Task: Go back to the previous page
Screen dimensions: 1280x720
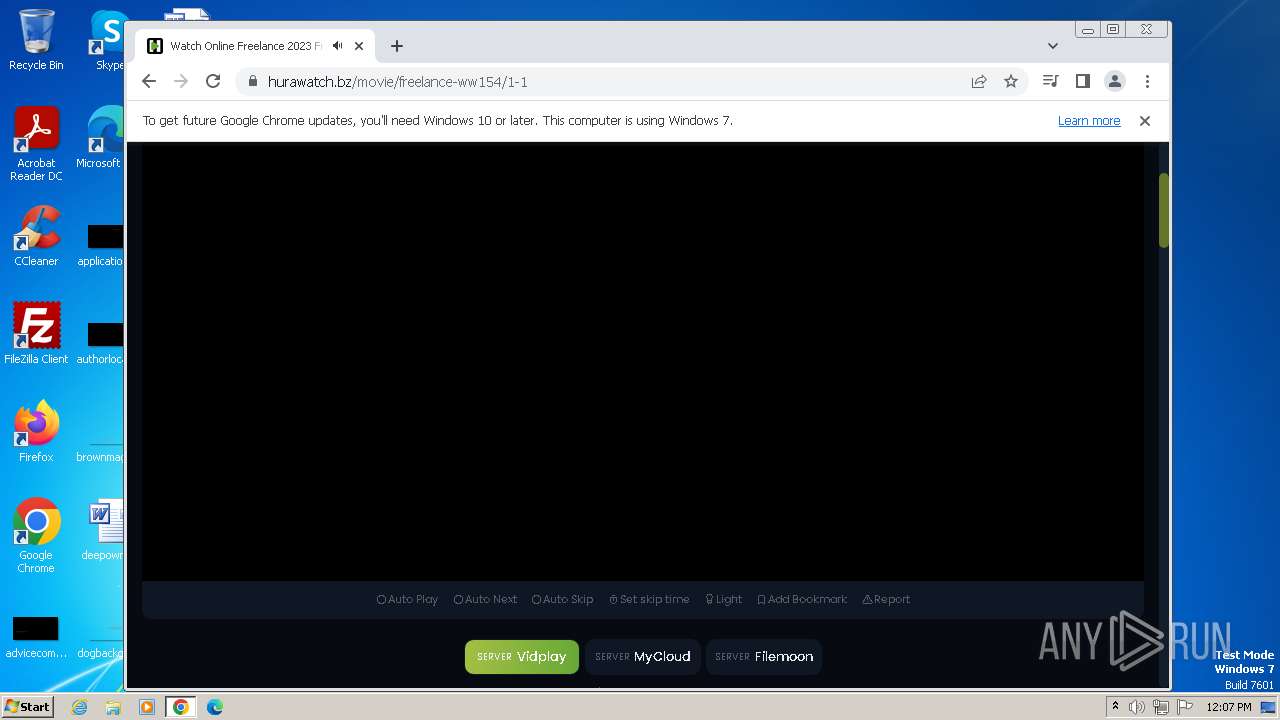Action: pos(149,82)
